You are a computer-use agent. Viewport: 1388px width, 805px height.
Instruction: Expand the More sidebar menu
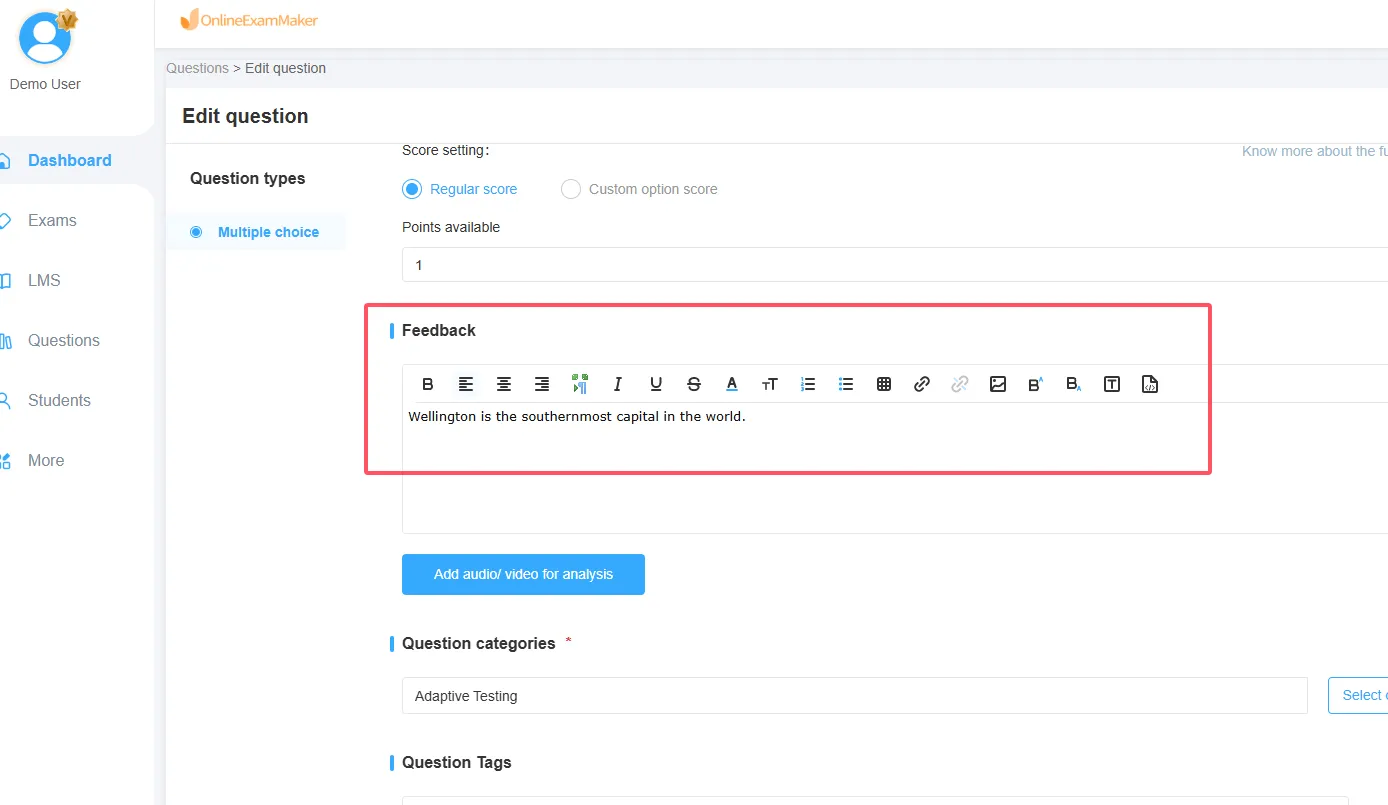pos(46,460)
